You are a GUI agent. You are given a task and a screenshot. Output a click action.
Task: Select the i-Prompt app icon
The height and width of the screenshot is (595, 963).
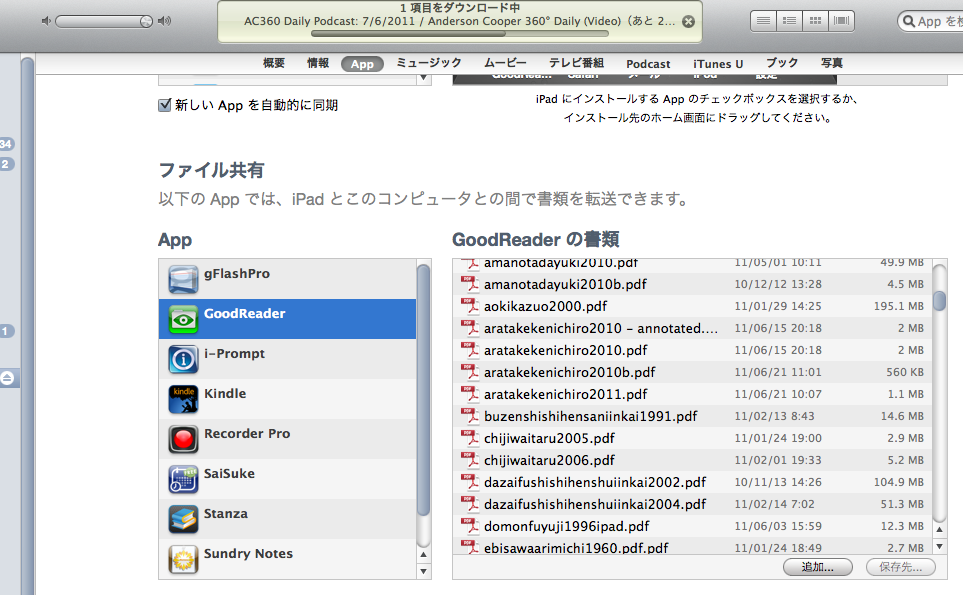183,359
